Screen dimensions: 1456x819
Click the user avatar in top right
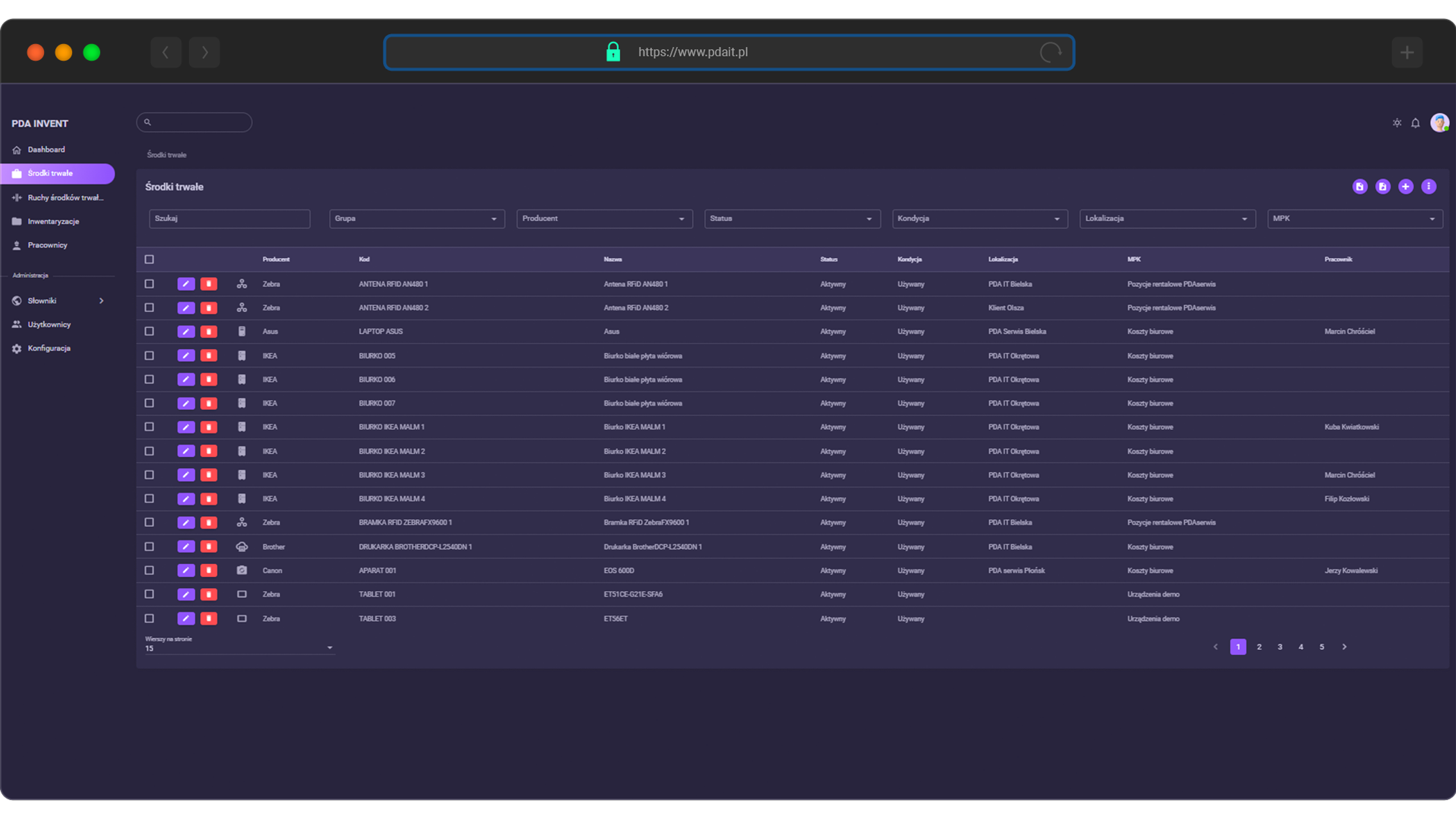click(1439, 123)
